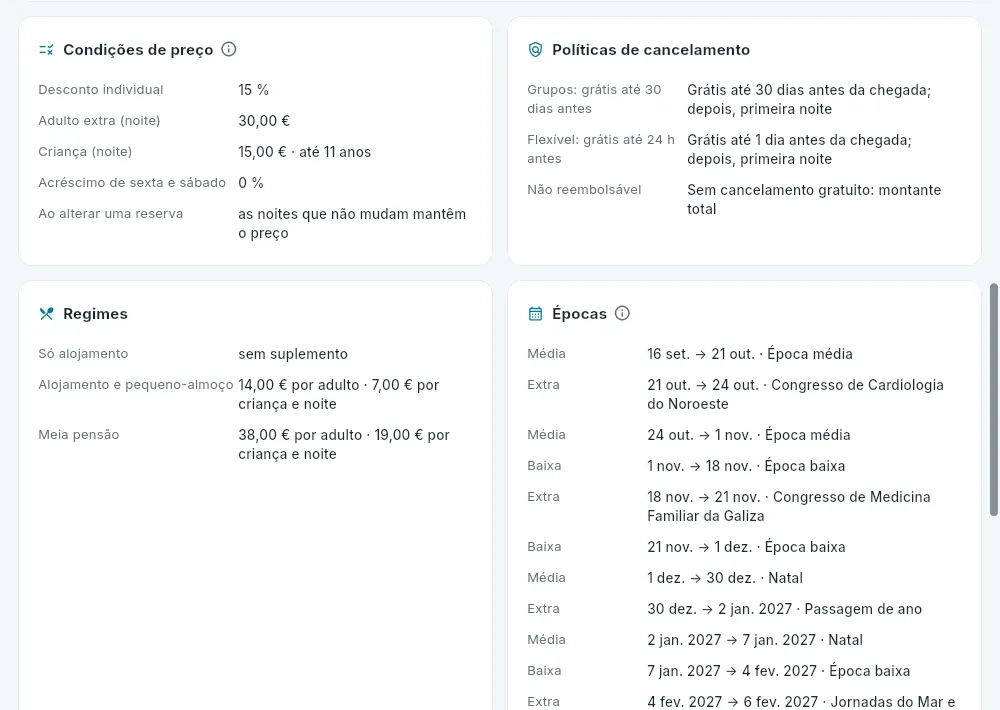
Task: Click 'Grátis até 30 dias antes da chegada' text
Action: click(x=809, y=90)
